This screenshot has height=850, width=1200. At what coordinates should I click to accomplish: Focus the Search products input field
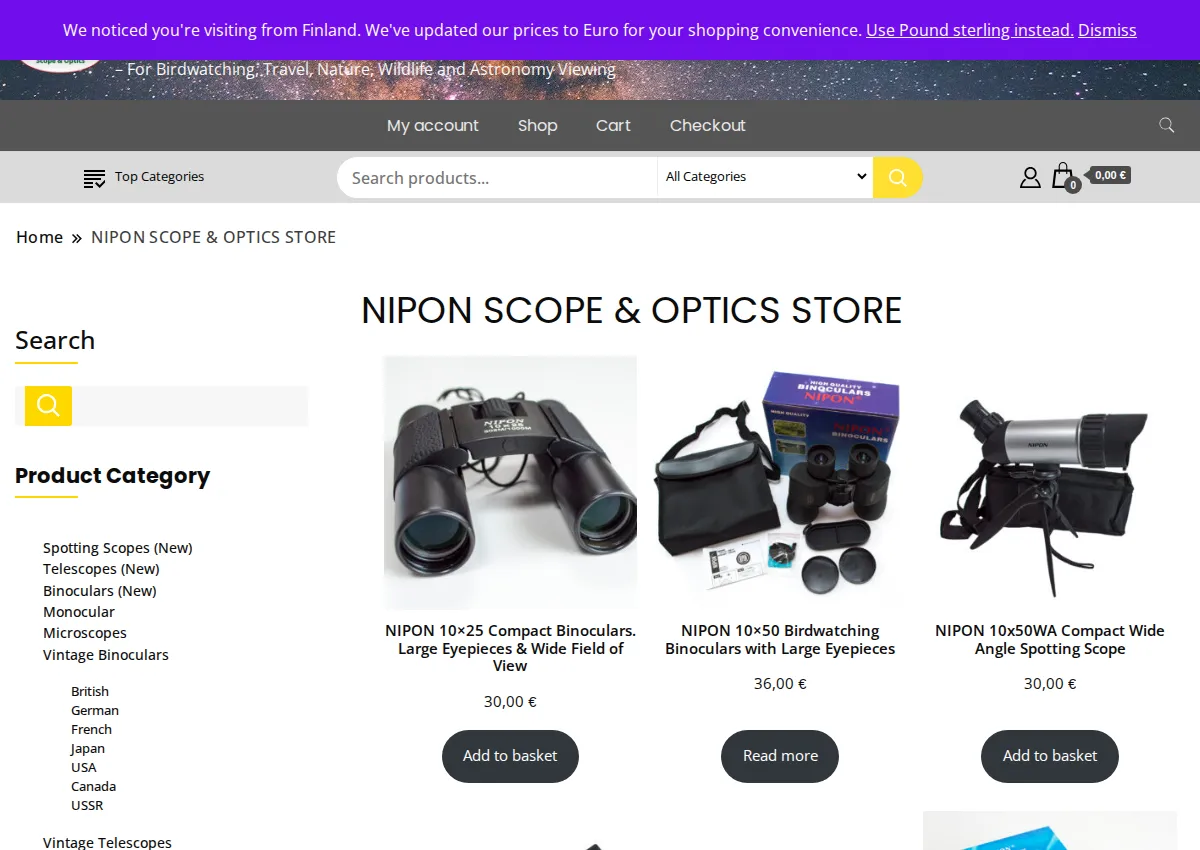497,178
